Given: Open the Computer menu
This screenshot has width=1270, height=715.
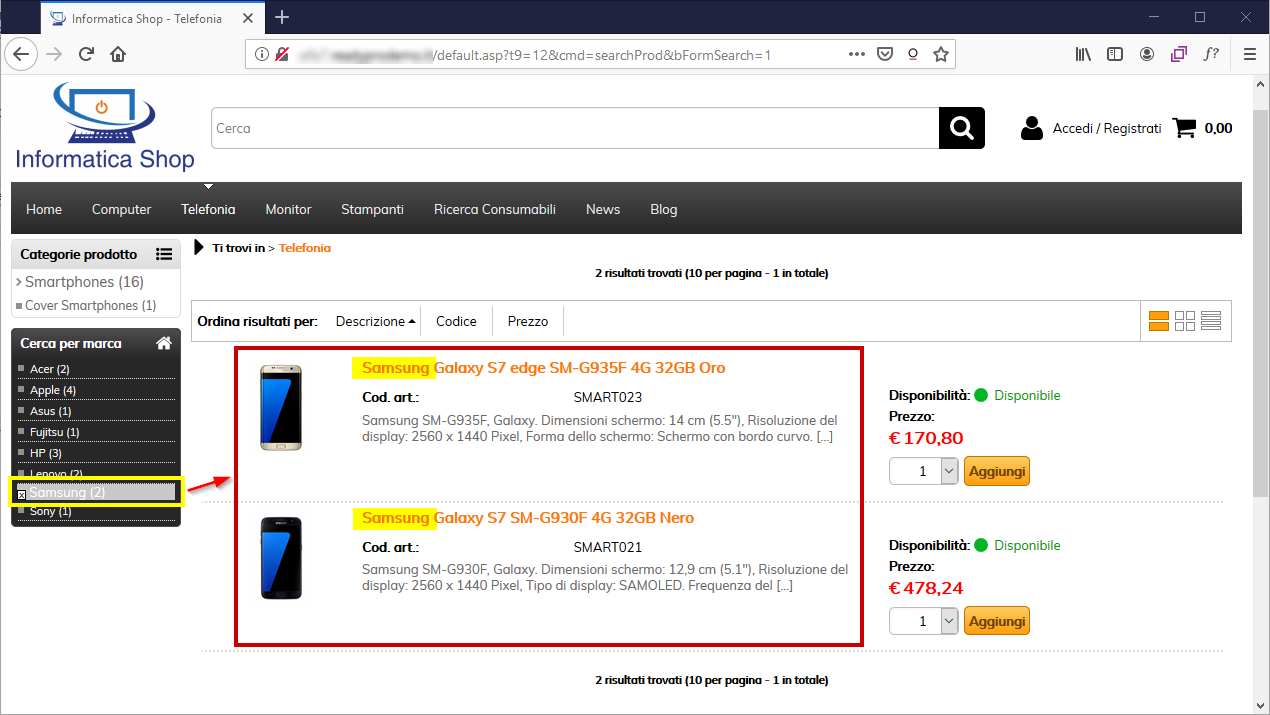Looking at the screenshot, I should [122, 209].
